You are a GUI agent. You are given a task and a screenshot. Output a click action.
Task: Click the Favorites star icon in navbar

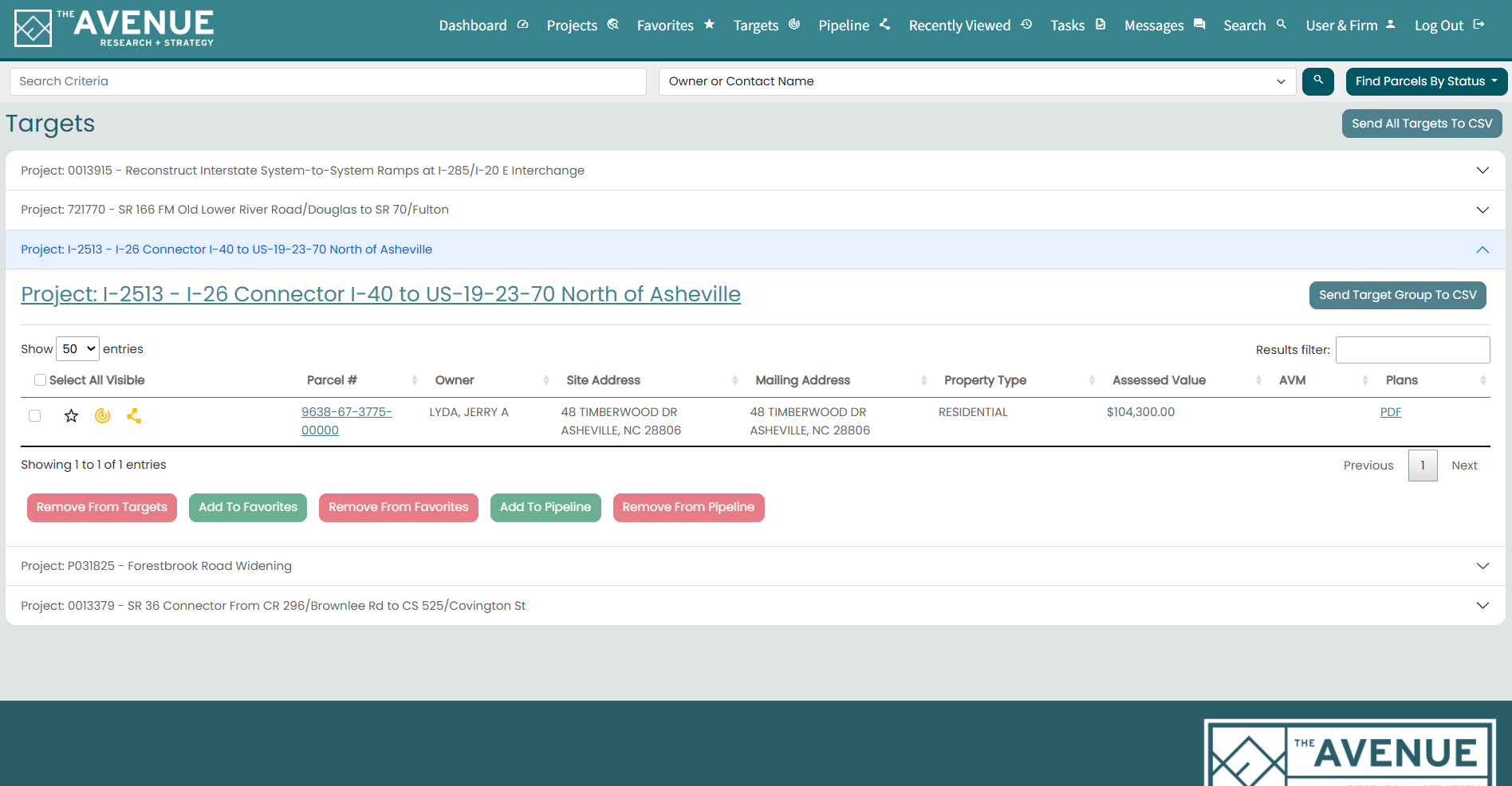click(709, 25)
